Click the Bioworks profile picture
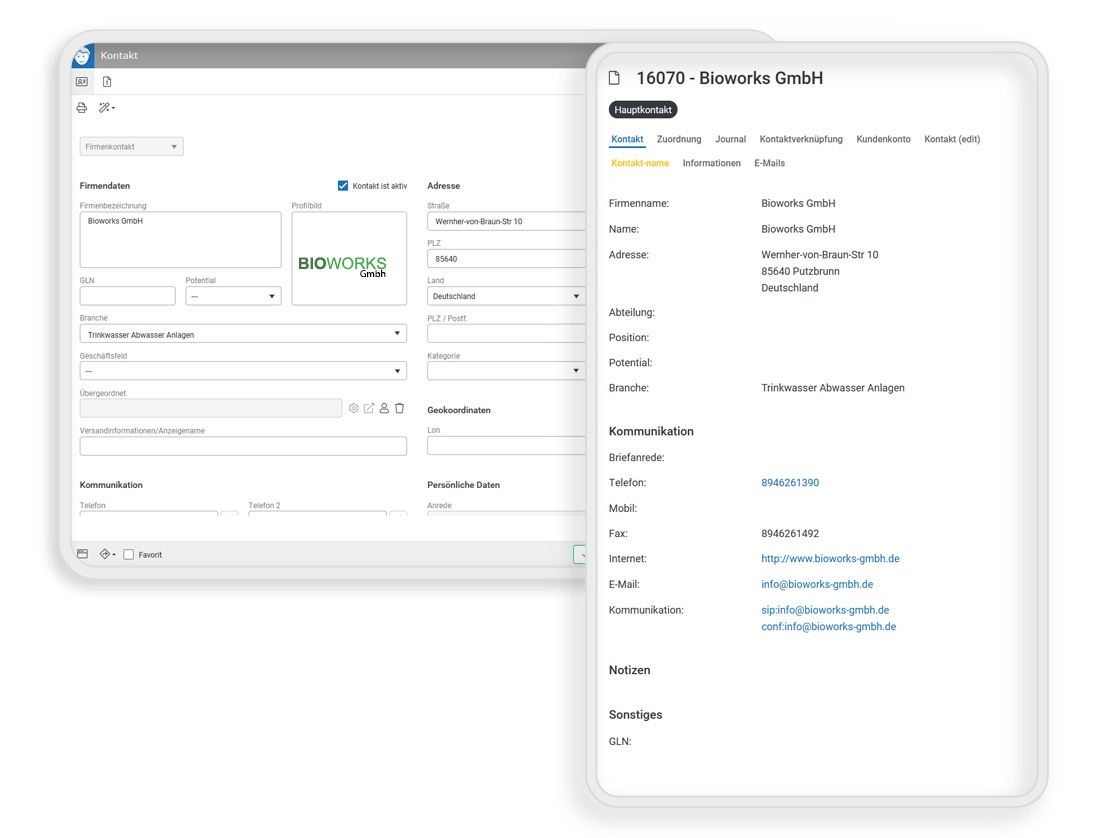Viewport: 1098px width, 838px height. pos(349,258)
